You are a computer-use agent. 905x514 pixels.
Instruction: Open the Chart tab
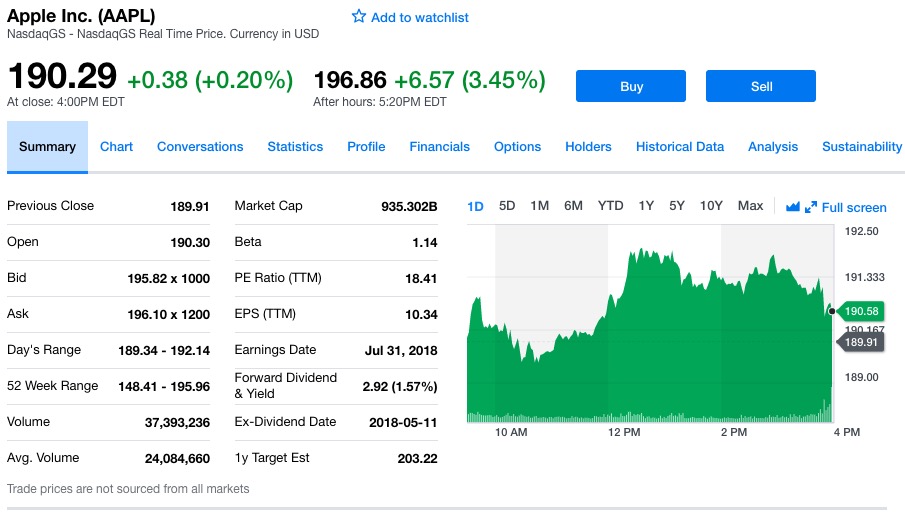(116, 147)
